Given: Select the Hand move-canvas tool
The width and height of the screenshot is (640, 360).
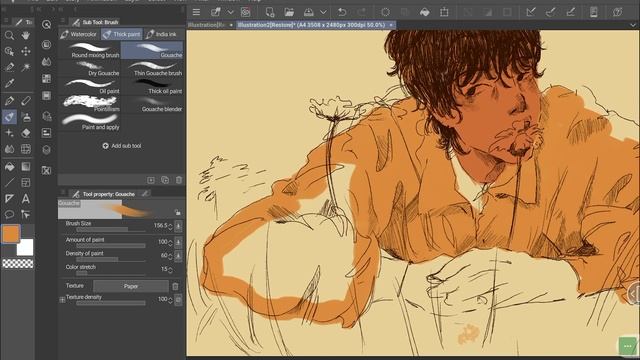Looking at the screenshot, I should (26, 36).
